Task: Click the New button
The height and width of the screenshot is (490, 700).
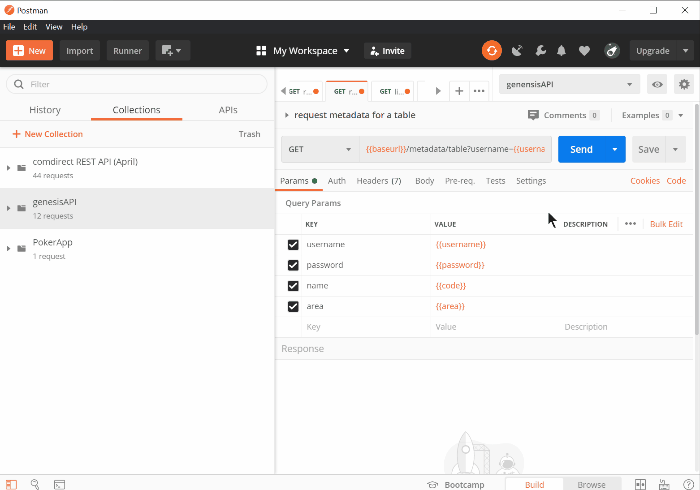Action: point(29,50)
